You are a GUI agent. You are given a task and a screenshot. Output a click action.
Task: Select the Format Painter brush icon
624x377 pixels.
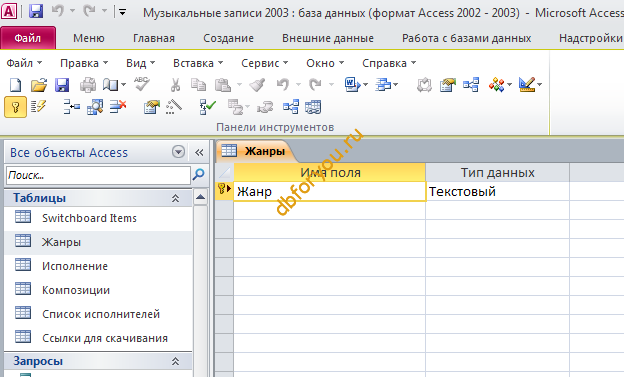point(257,85)
